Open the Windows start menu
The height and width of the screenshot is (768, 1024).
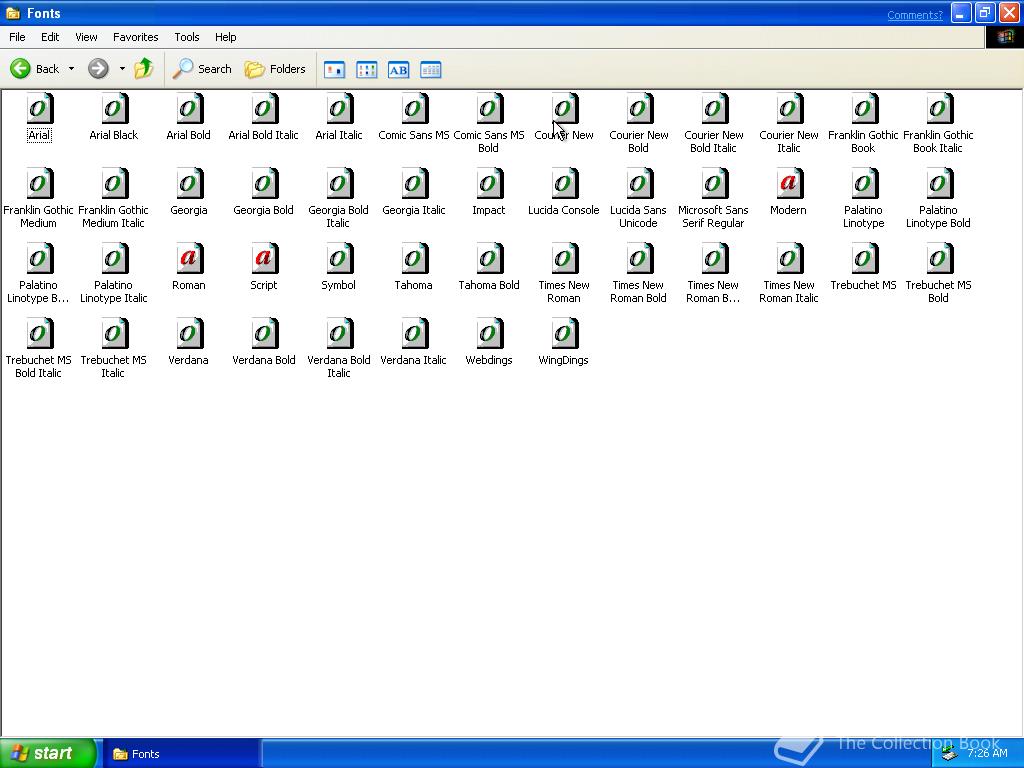tap(48, 753)
